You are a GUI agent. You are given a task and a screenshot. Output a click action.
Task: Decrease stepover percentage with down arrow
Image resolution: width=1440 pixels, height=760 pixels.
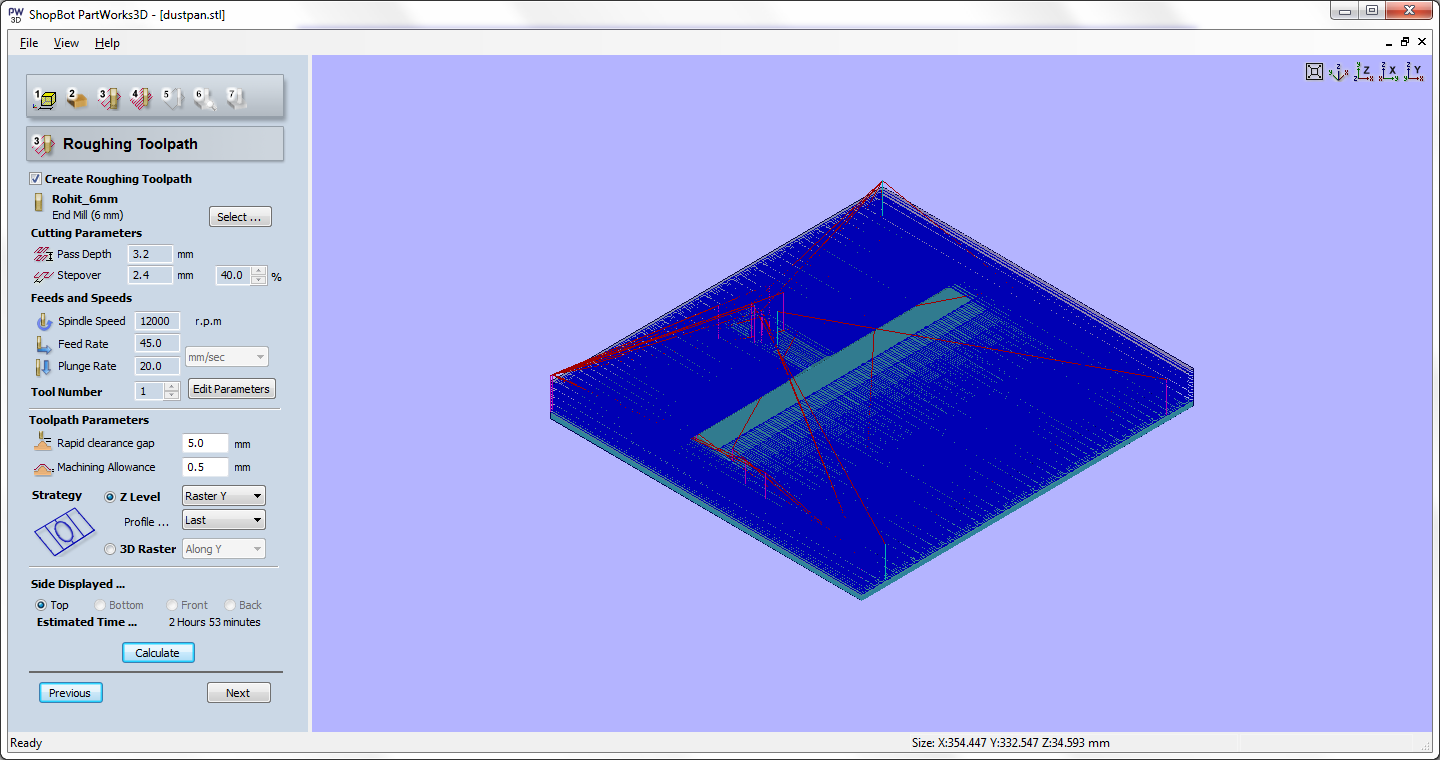259,280
